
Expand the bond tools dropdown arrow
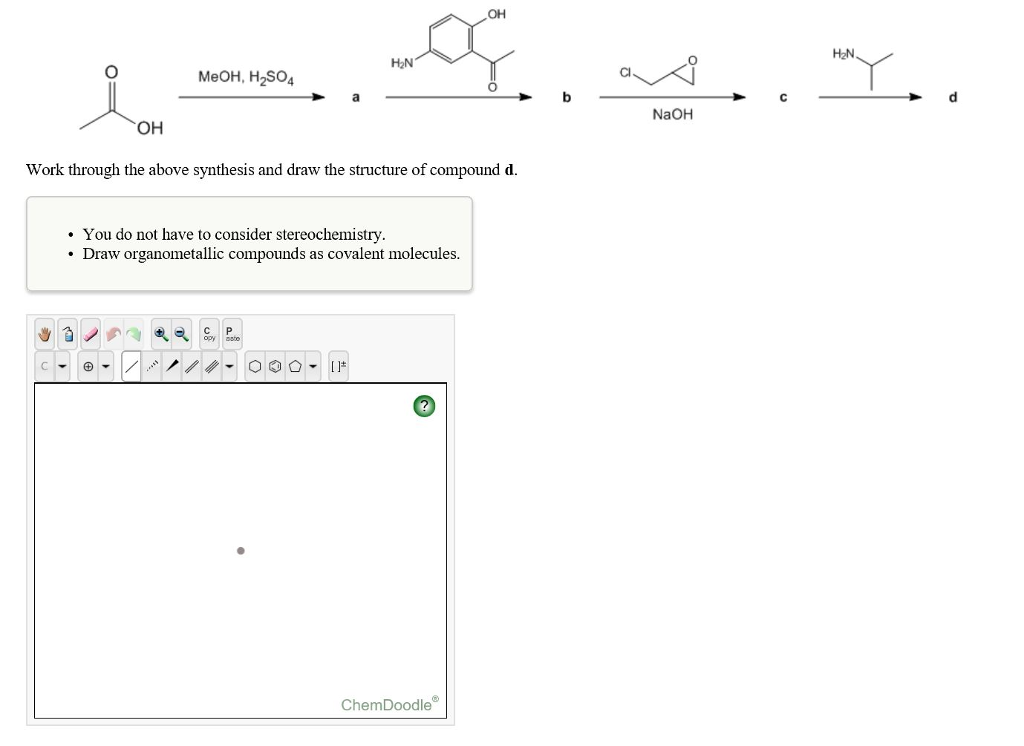point(228,366)
